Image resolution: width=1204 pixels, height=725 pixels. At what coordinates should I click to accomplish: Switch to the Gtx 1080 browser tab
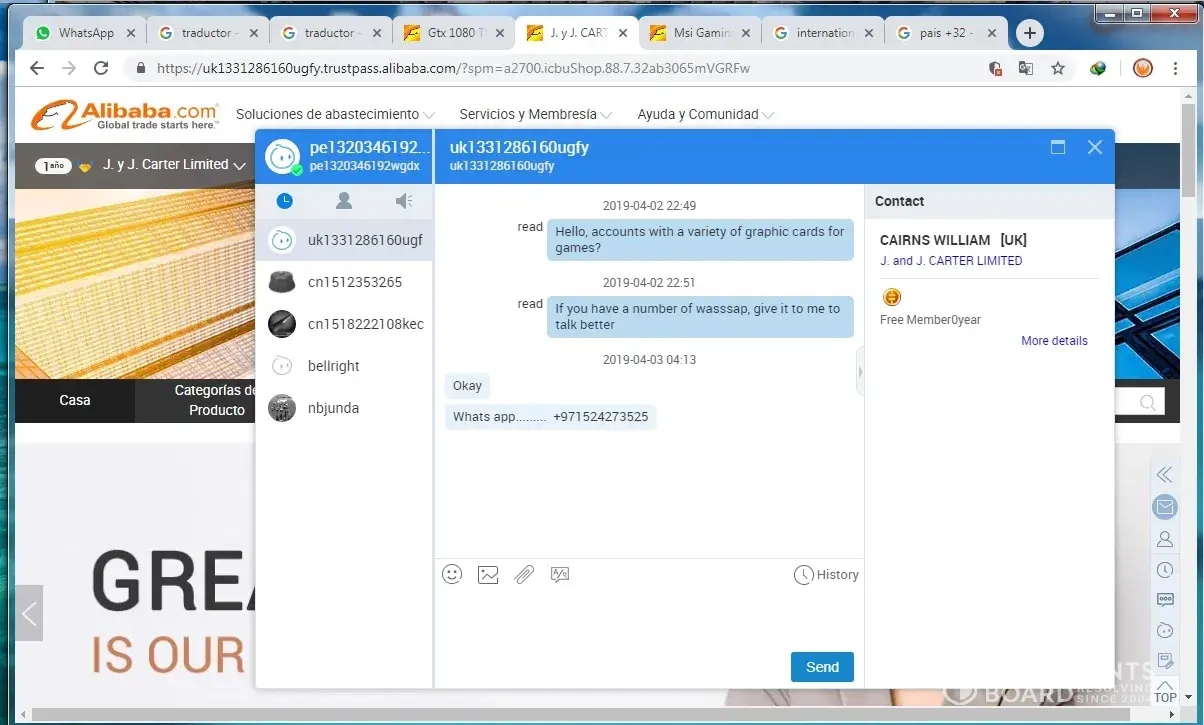(452, 33)
